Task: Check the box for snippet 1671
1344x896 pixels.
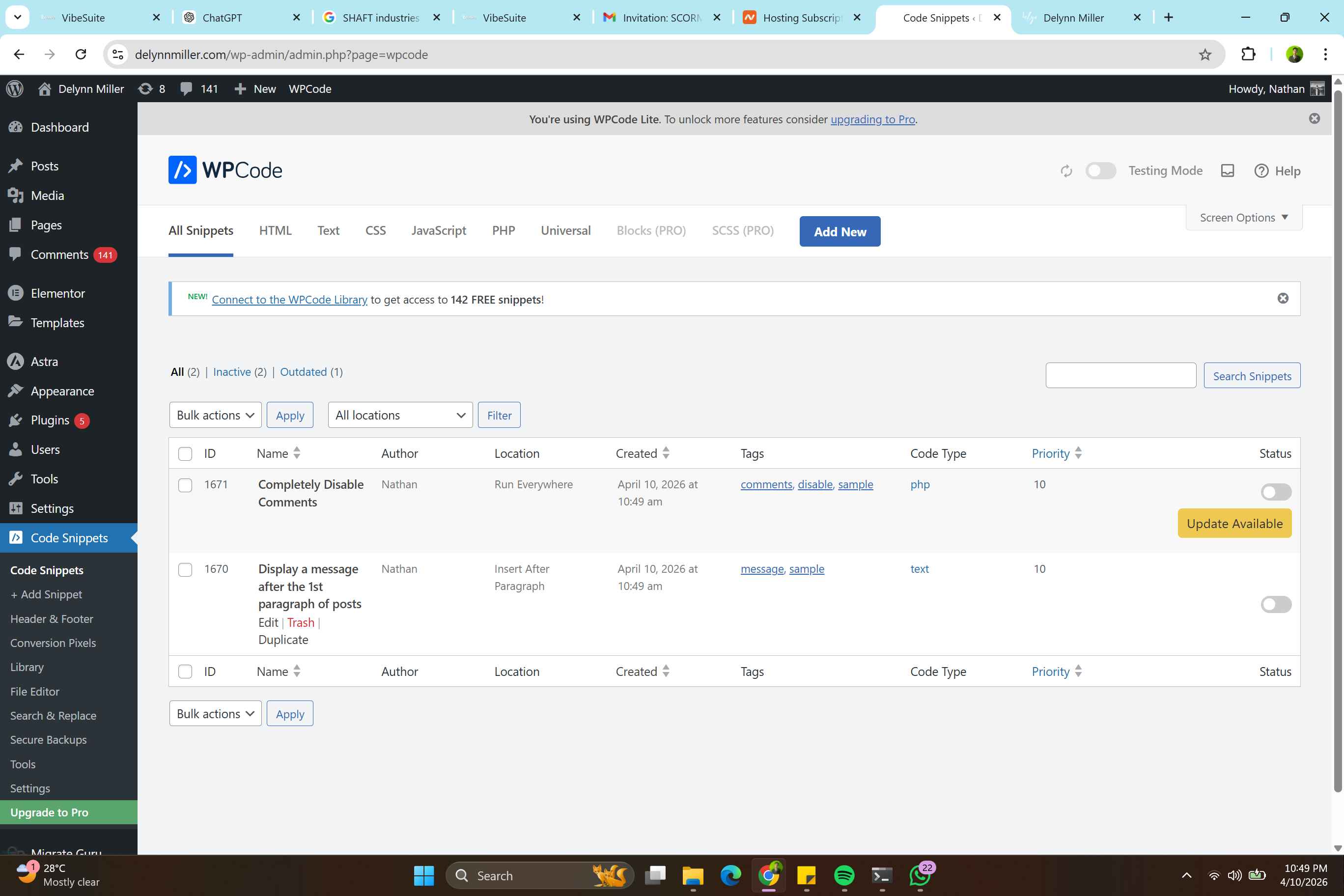Action: click(185, 485)
